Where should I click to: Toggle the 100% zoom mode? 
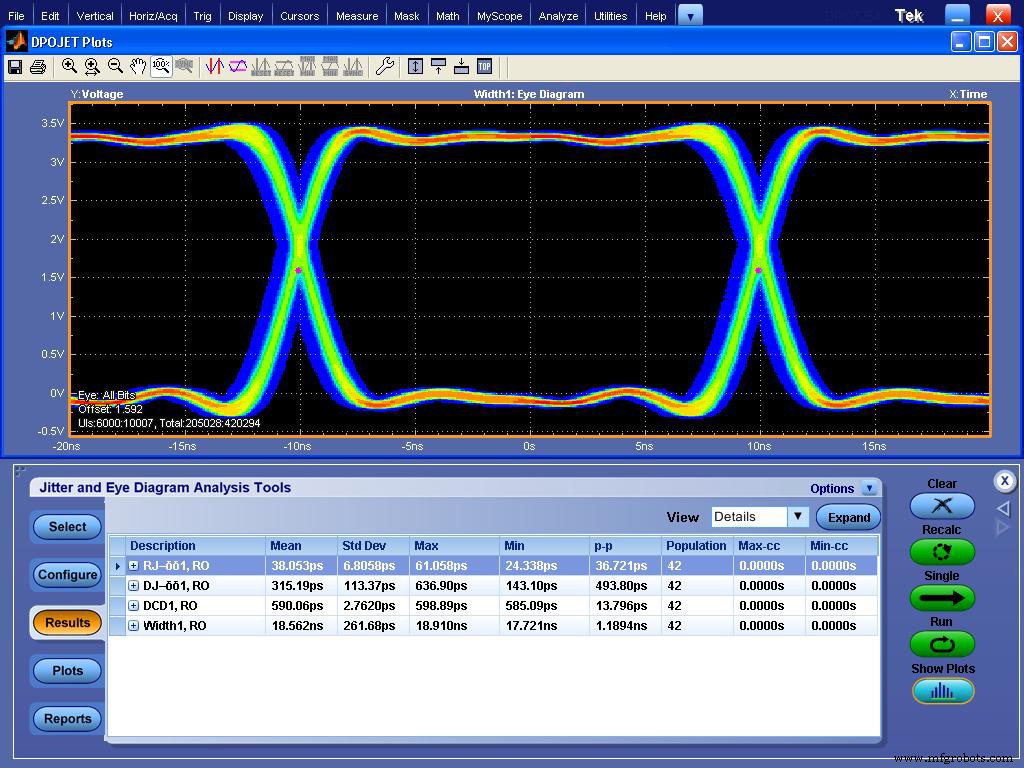[162, 66]
